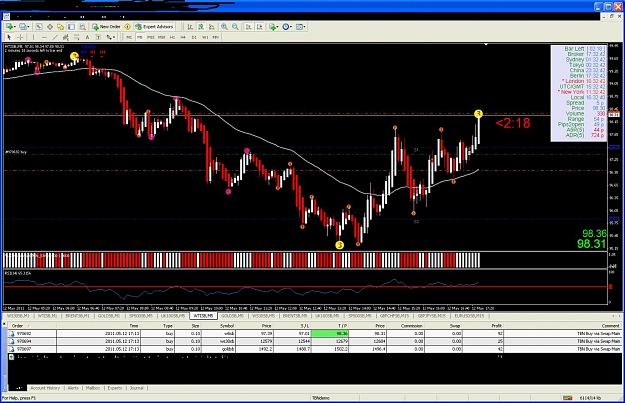Select the Text tool
The height and width of the screenshot is (403, 625).
(87, 37)
